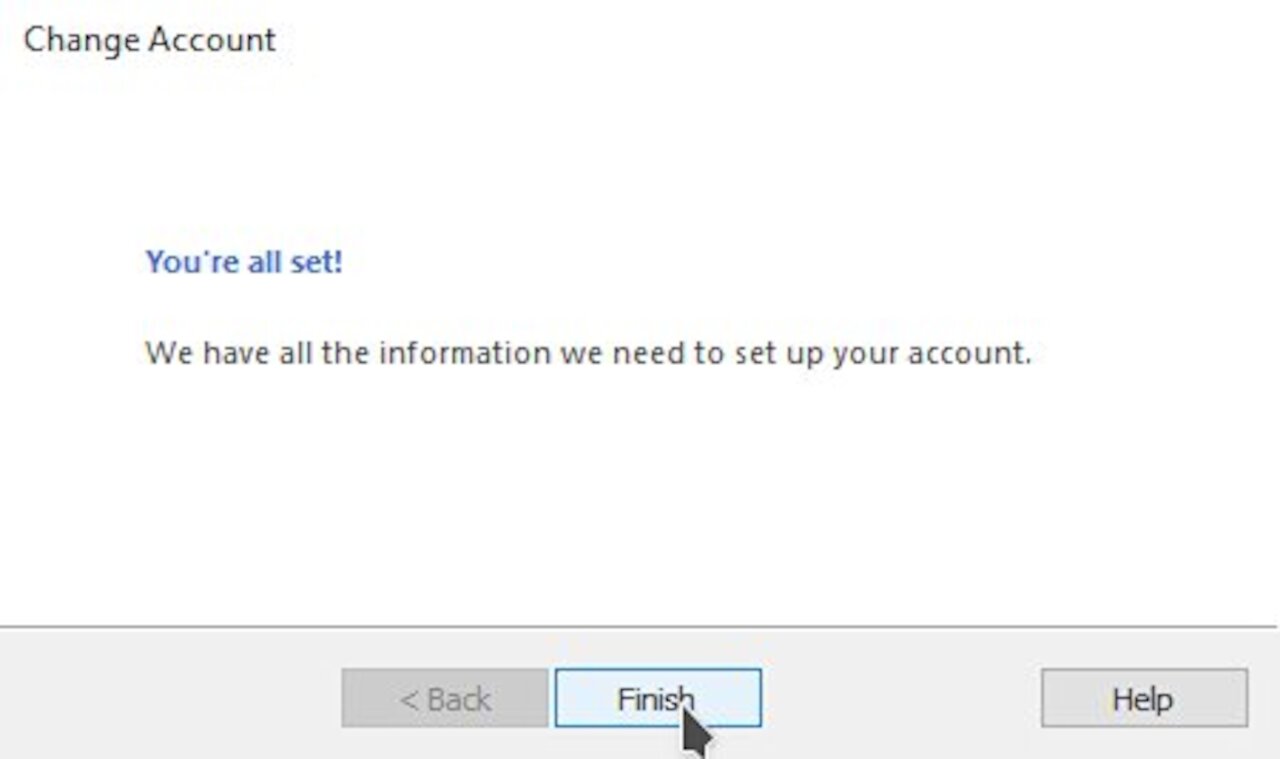Select Help at bottom right
The width and height of the screenshot is (1280, 759).
pos(1143,699)
